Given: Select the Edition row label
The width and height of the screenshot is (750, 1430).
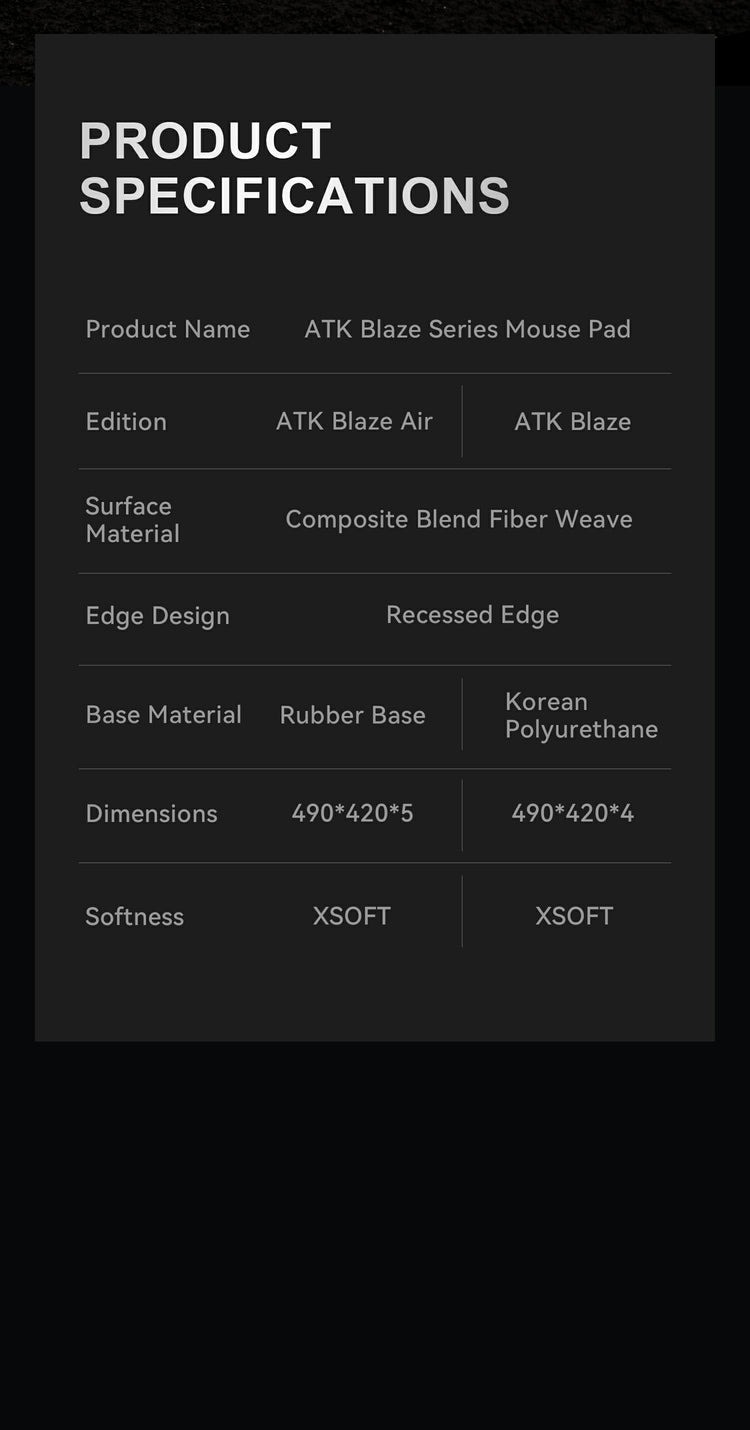Looking at the screenshot, I should click(x=126, y=421).
